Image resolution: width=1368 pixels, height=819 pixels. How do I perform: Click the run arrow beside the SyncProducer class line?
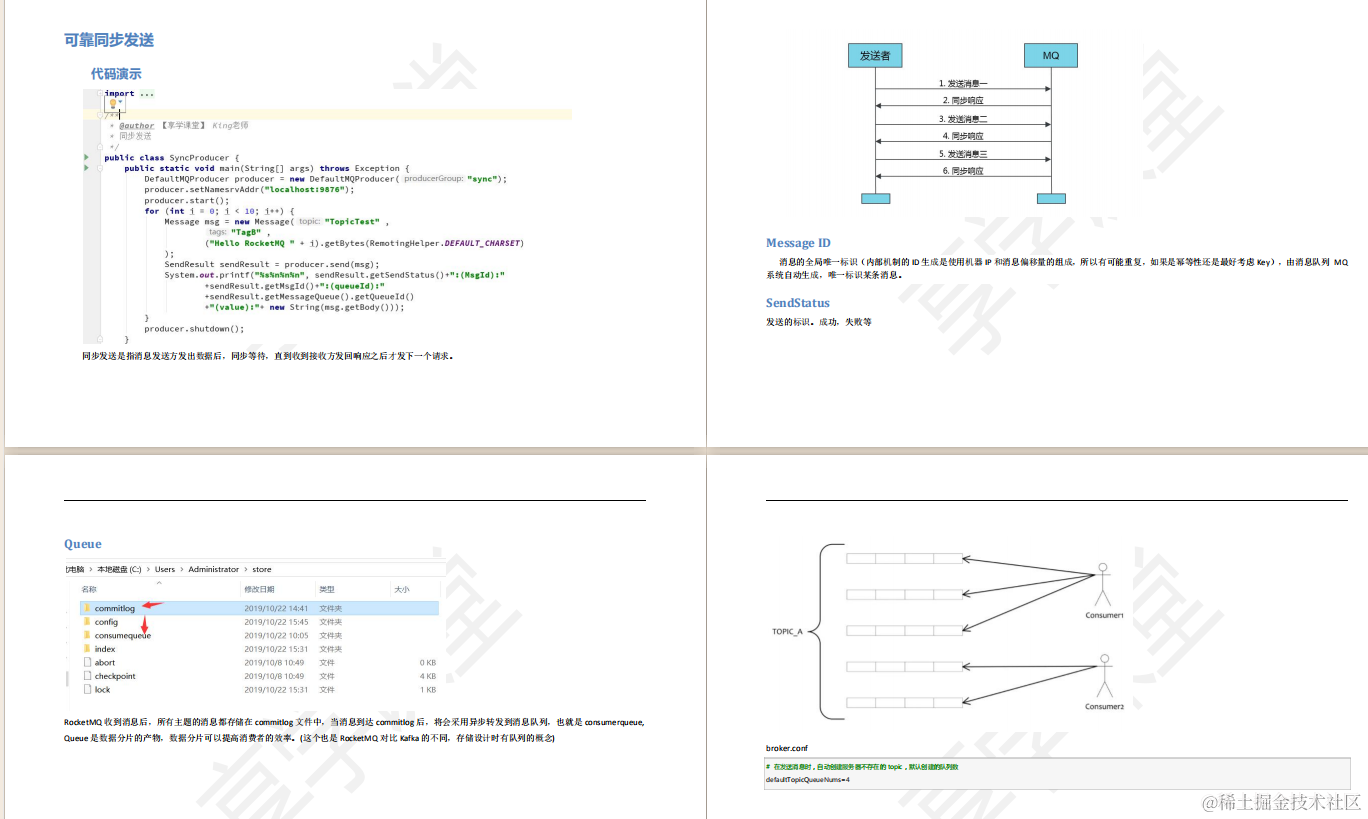click(87, 158)
